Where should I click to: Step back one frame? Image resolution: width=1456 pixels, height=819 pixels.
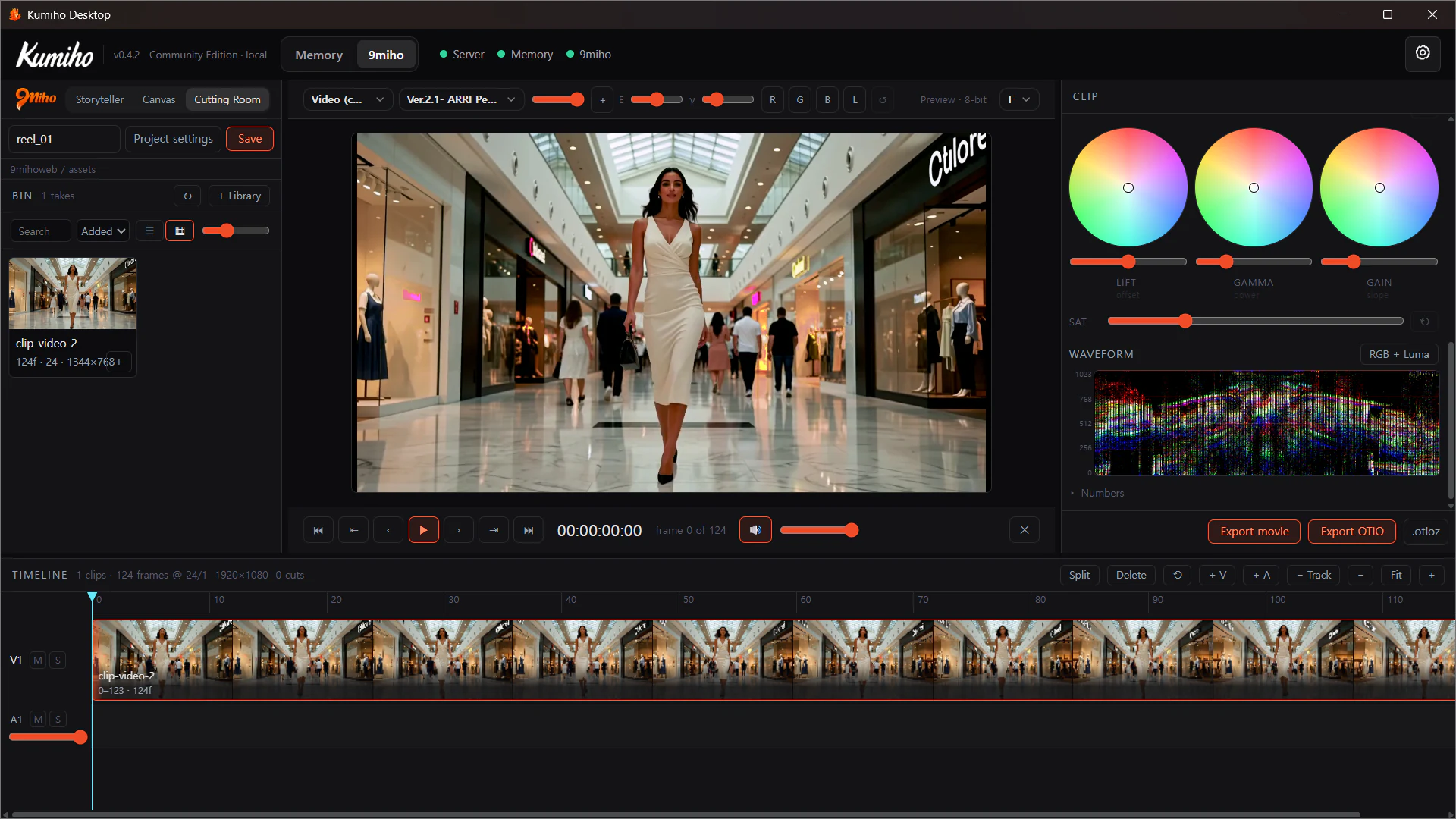tap(389, 530)
